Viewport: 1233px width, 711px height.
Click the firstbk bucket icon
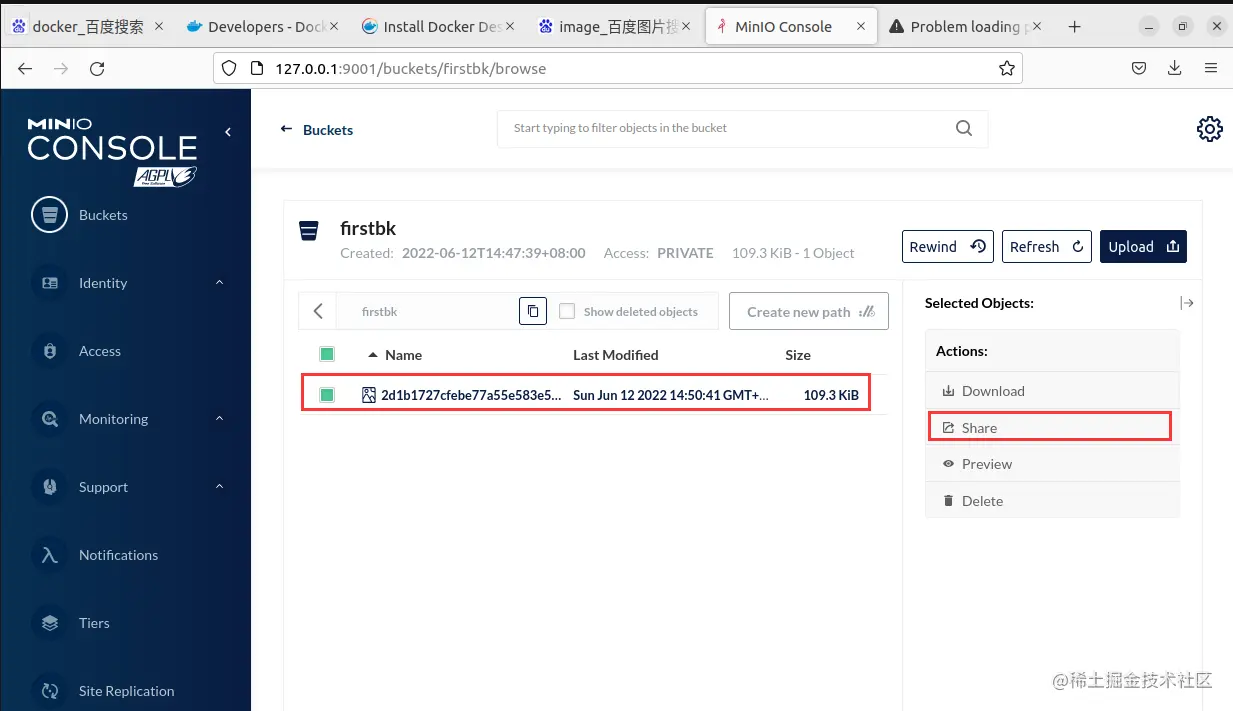tap(310, 231)
